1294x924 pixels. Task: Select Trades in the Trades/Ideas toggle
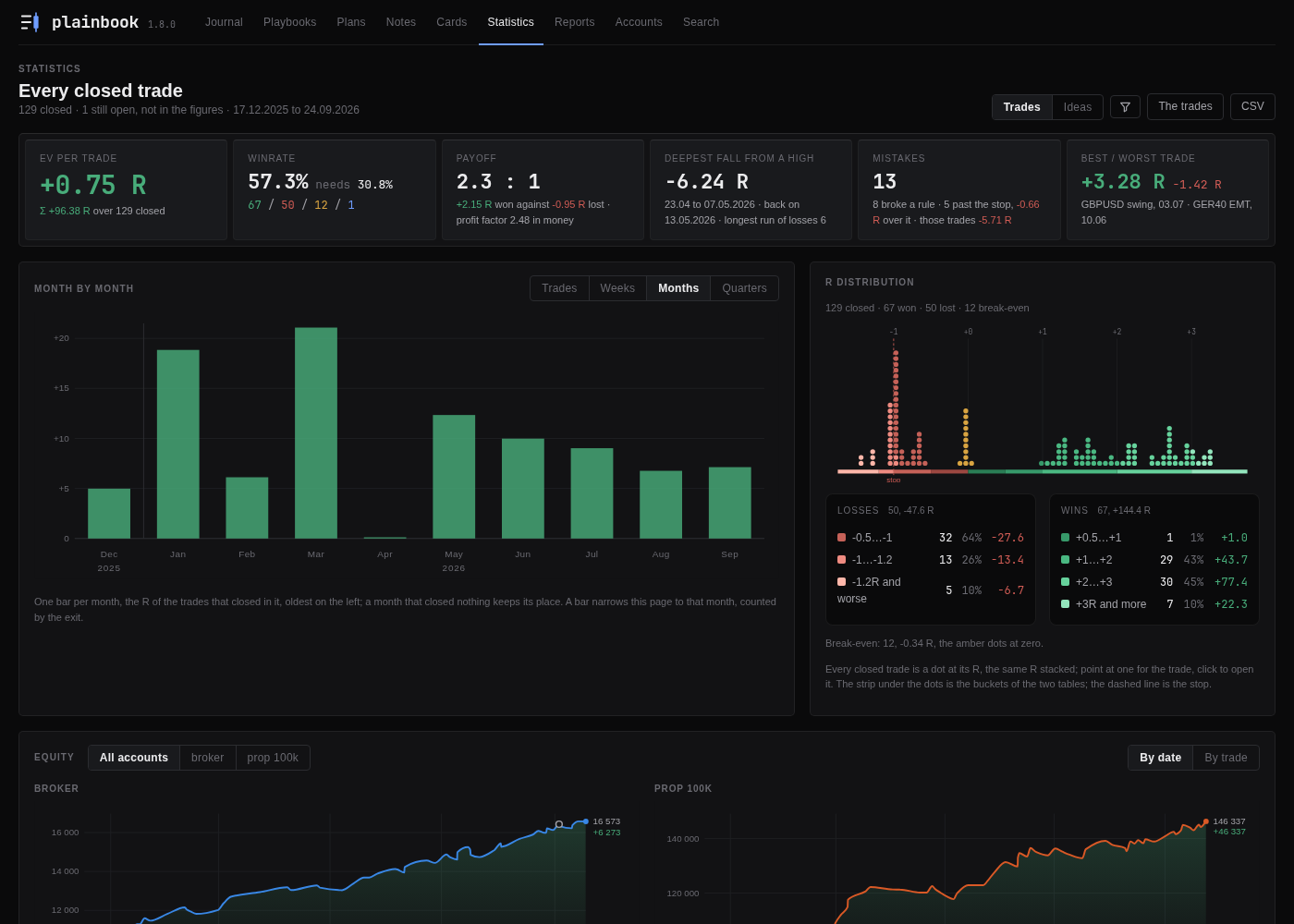(x=1022, y=107)
